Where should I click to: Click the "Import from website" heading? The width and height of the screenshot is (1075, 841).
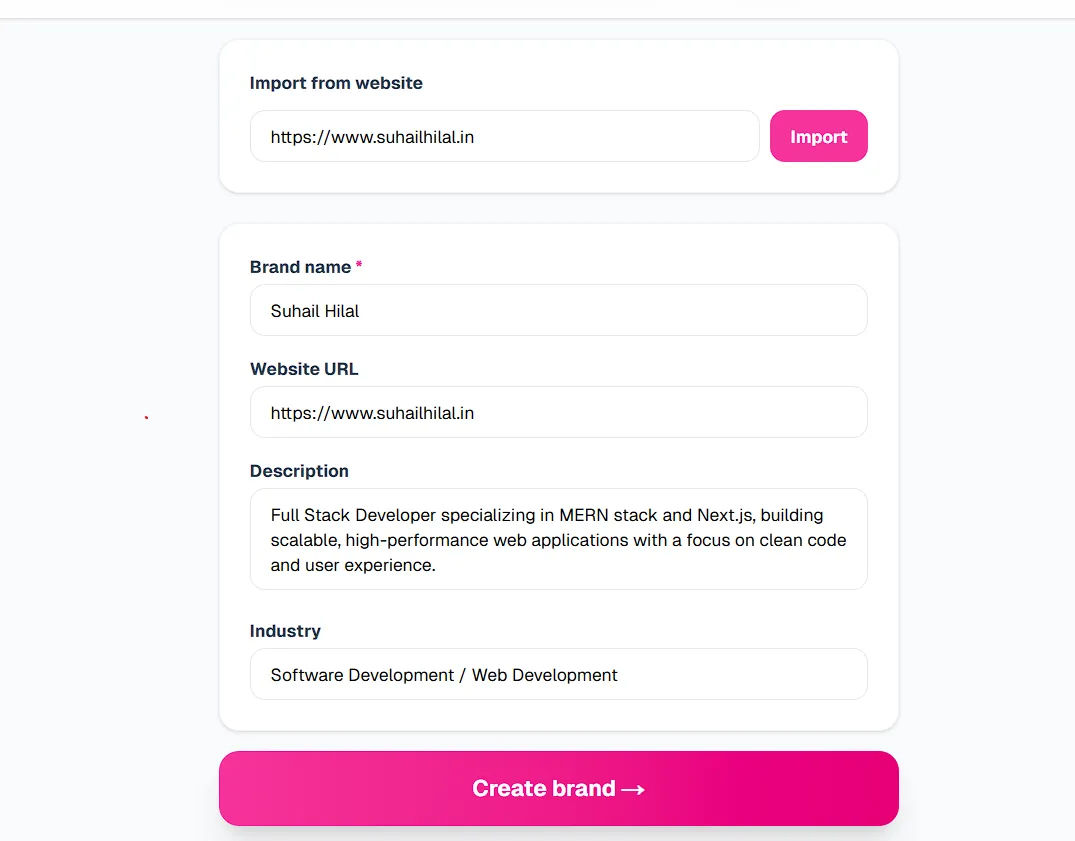(336, 83)
